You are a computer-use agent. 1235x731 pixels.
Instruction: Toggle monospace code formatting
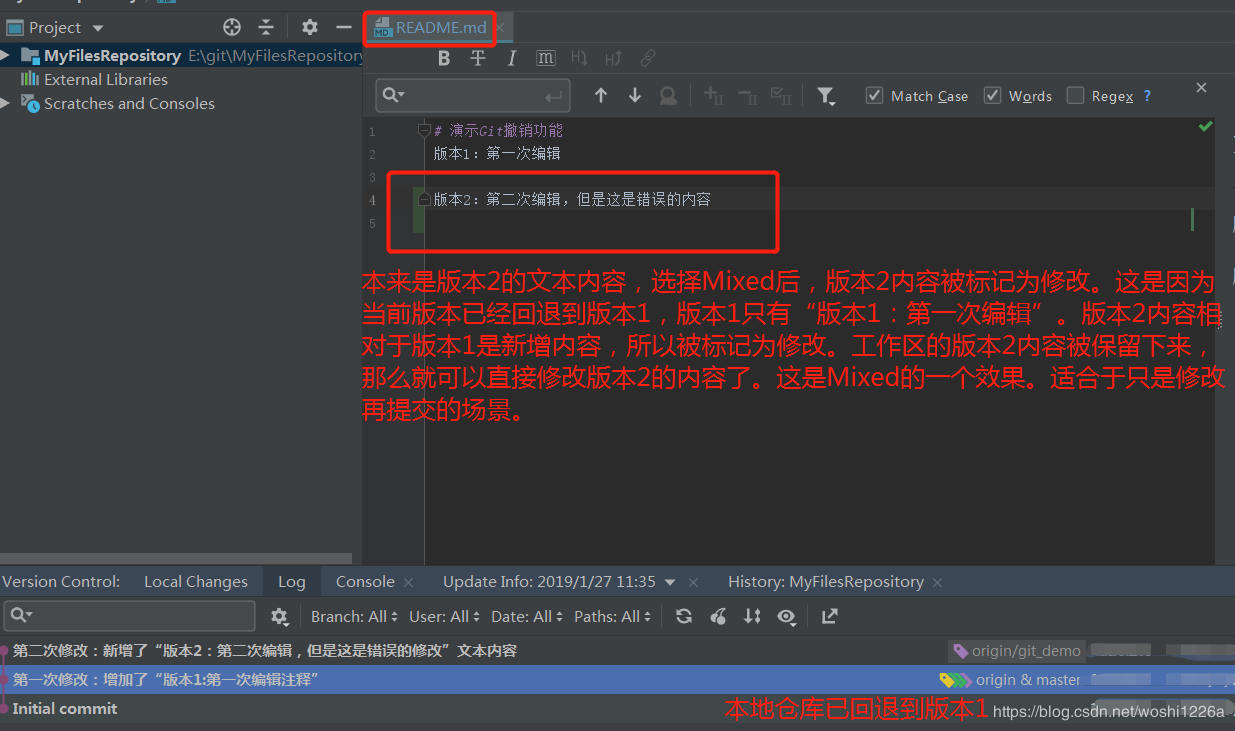[x=545, y=58]
